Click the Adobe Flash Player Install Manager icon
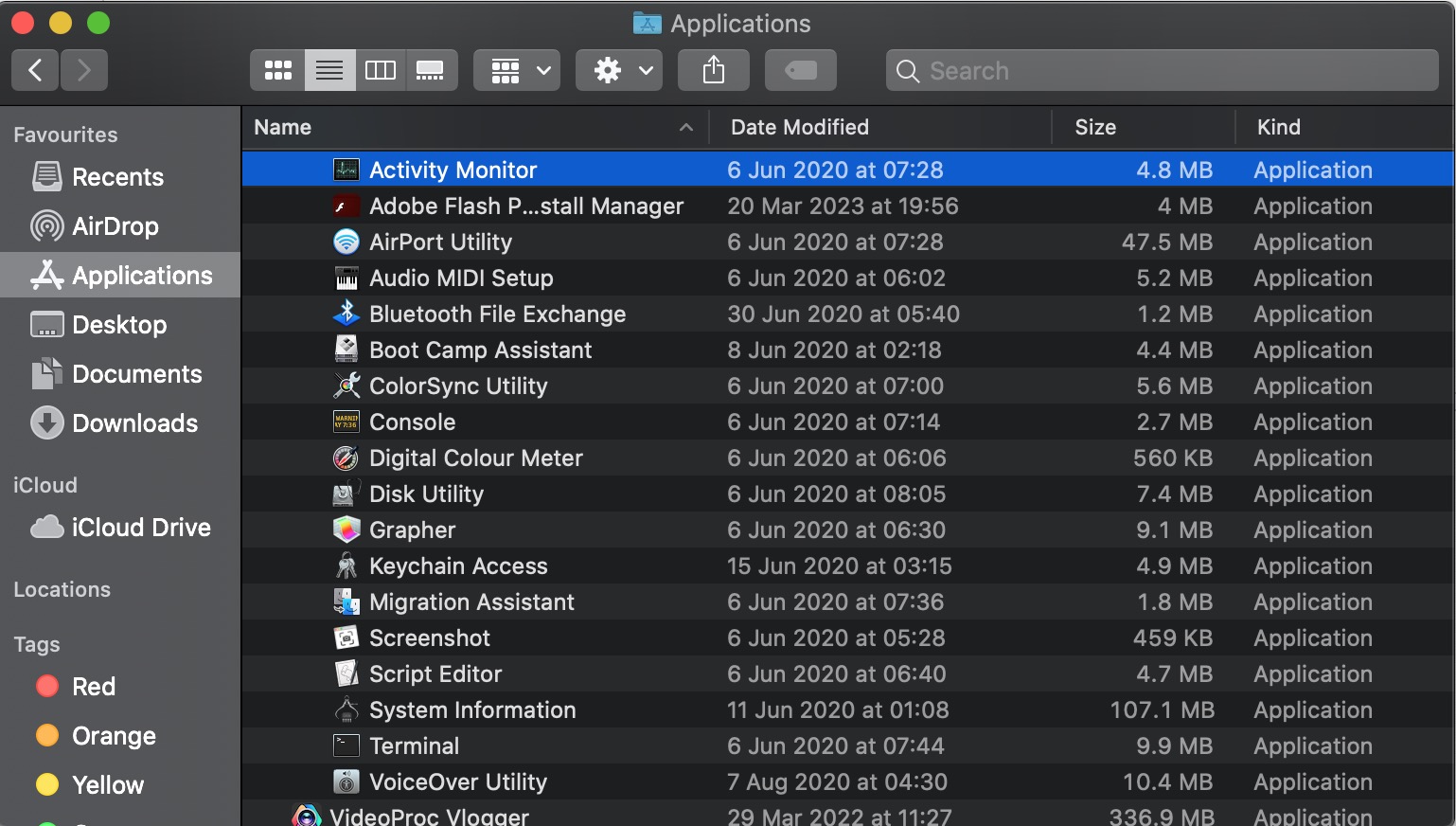Image resolution: width=1456 pixels, height=826 pixels. tap(346, 206)
